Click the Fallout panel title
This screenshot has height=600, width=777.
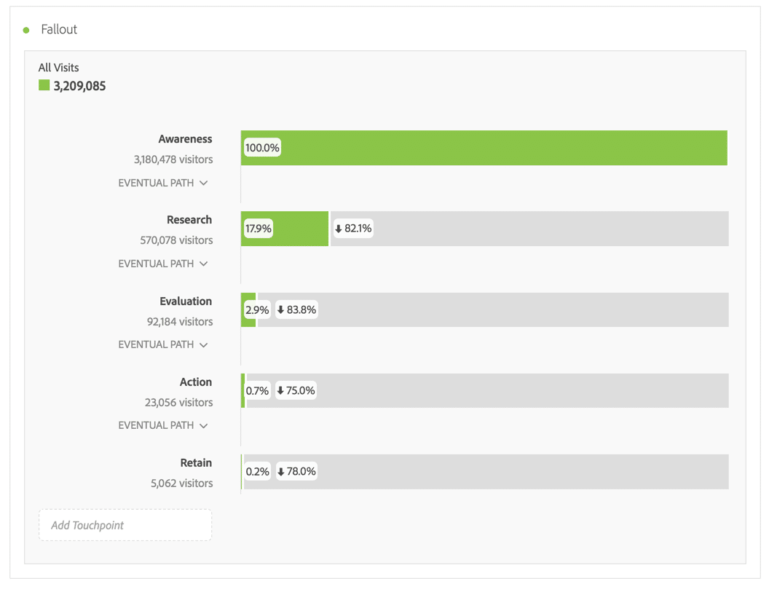click(x=59, y=30)
